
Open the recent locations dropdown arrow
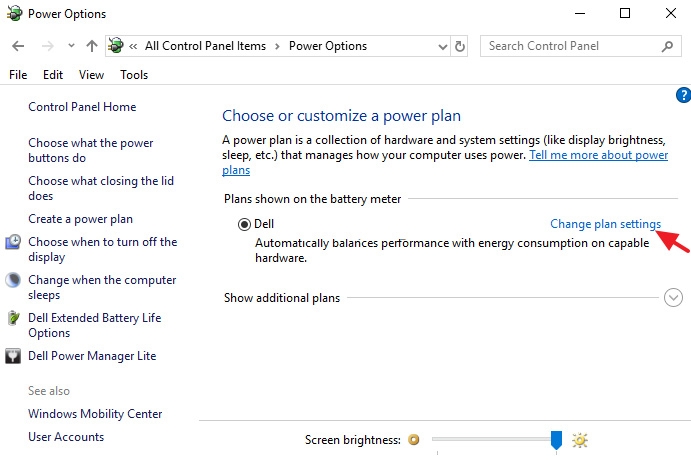click(x=71, y=46)
